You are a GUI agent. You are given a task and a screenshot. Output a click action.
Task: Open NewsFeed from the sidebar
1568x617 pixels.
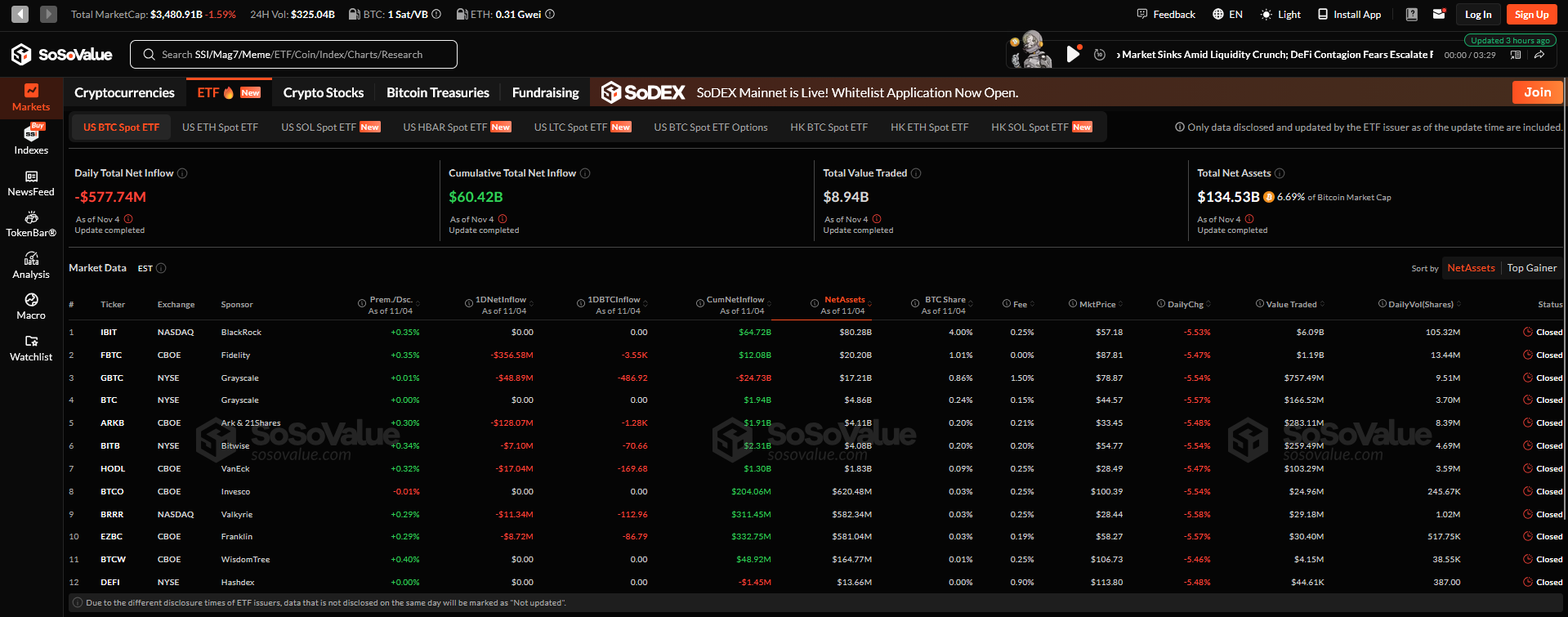tap(31, 183)
